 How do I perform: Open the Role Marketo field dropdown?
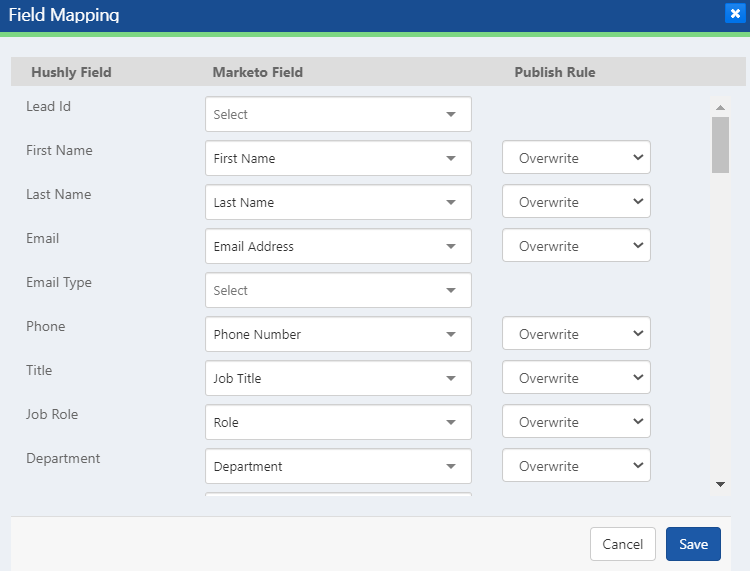coord(338,422)
